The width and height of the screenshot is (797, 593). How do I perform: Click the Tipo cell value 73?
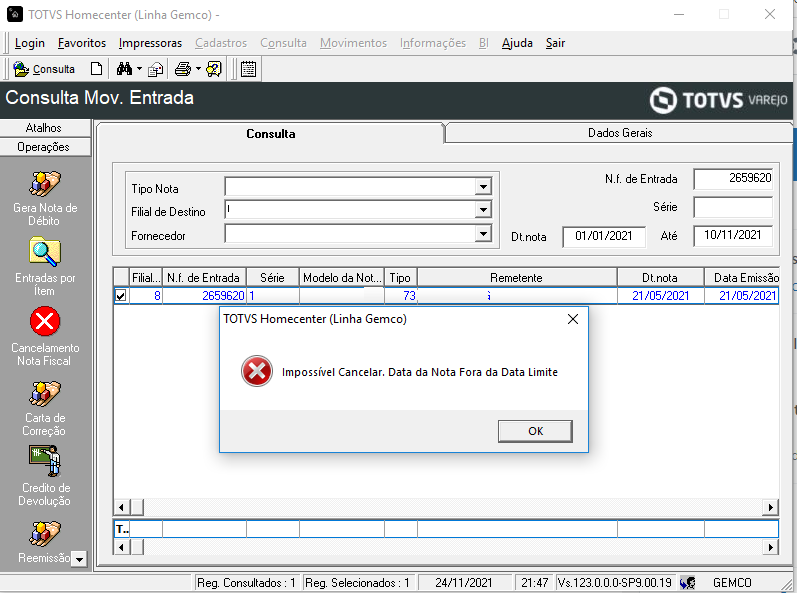tap(401, 296)
